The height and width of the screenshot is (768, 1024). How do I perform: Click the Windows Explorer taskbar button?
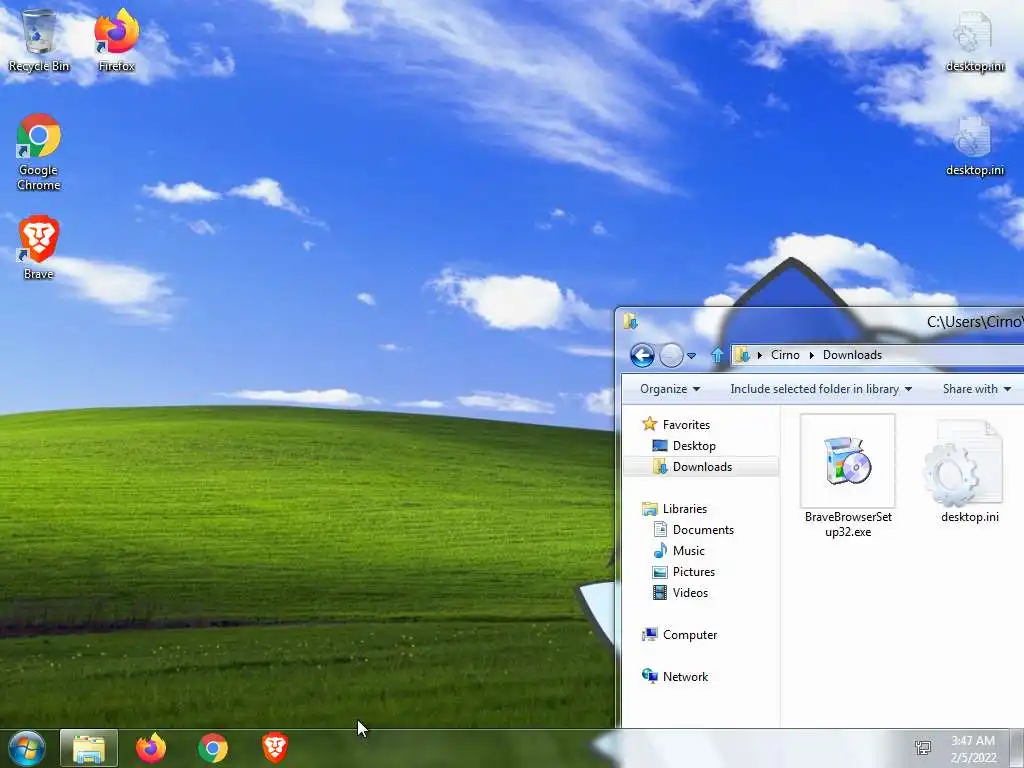(89, 748)
